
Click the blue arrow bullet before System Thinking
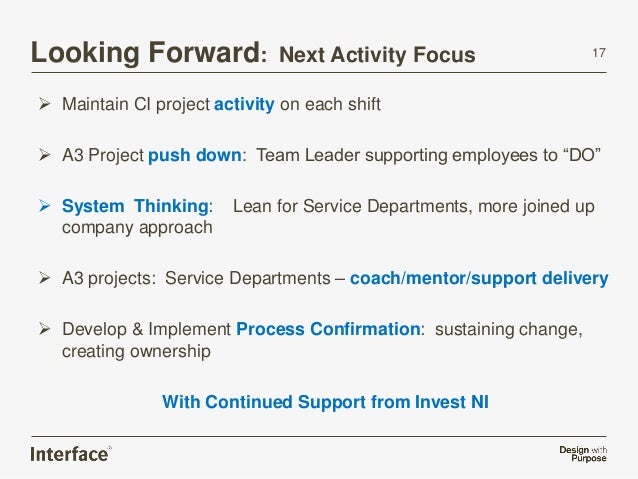[44, 206]
